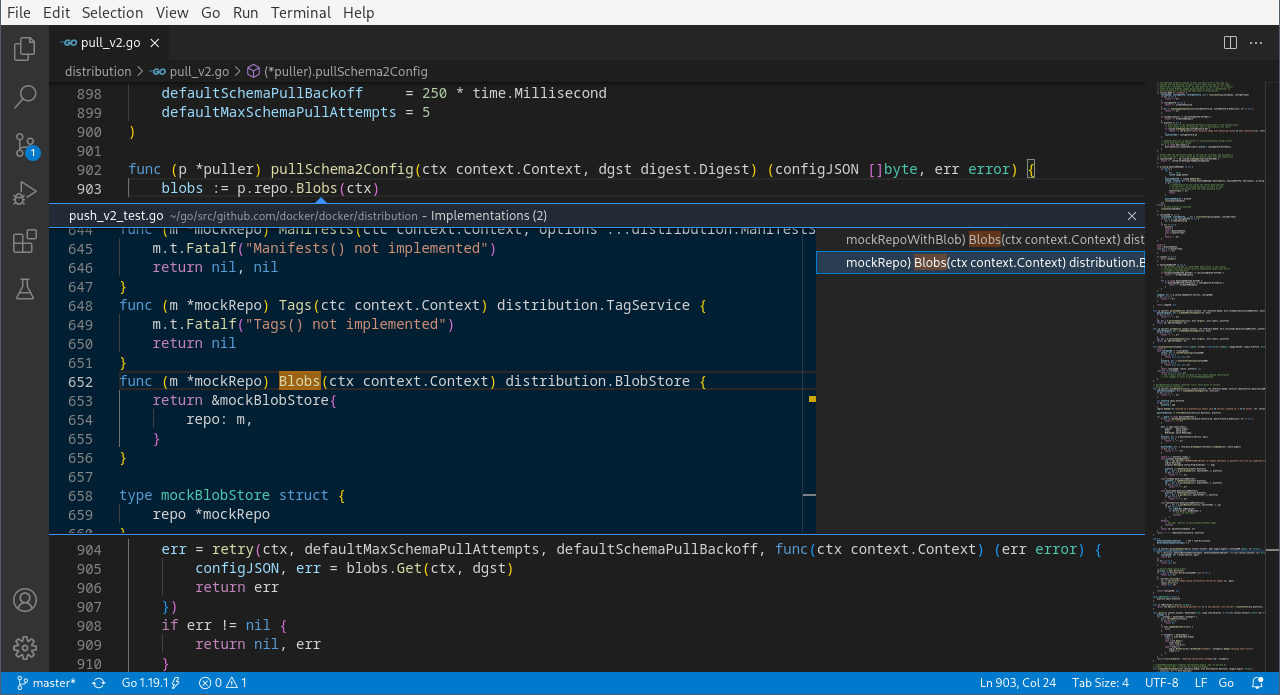
Task: Open the Accounts menu icon
Action: tap(25, 600)
